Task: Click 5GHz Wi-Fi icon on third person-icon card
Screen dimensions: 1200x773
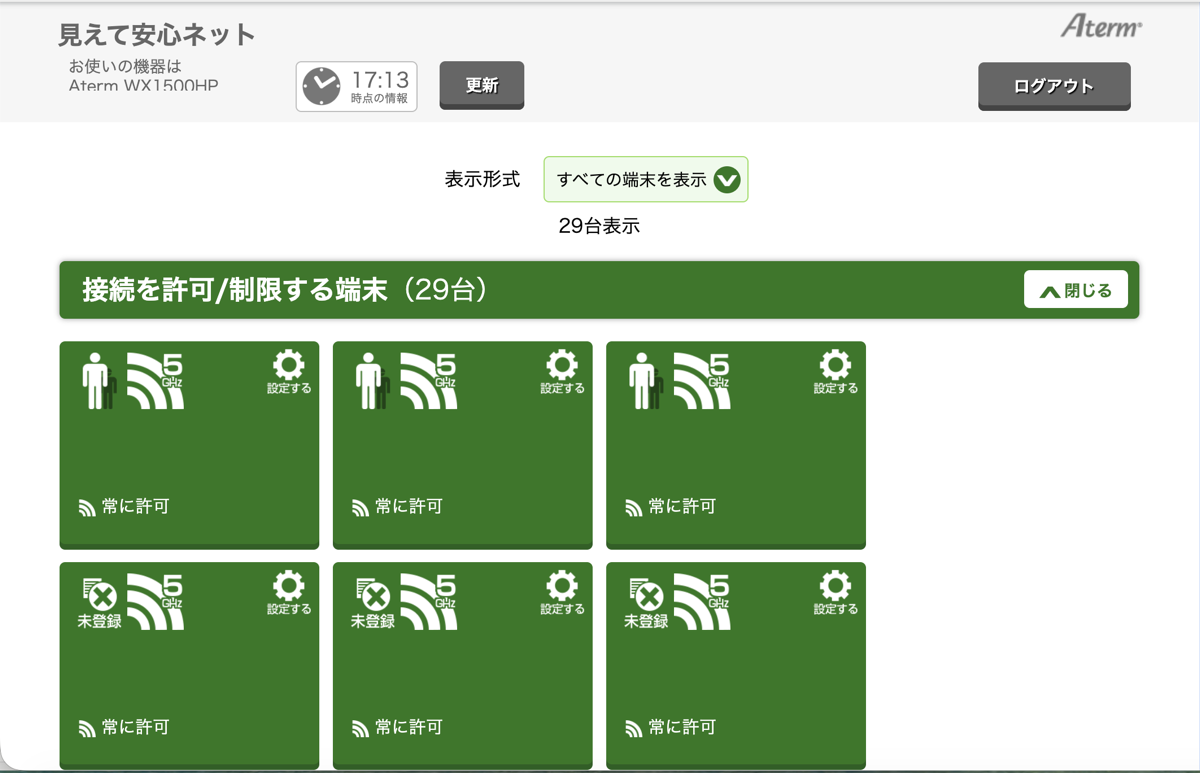Action: [703, 381]
